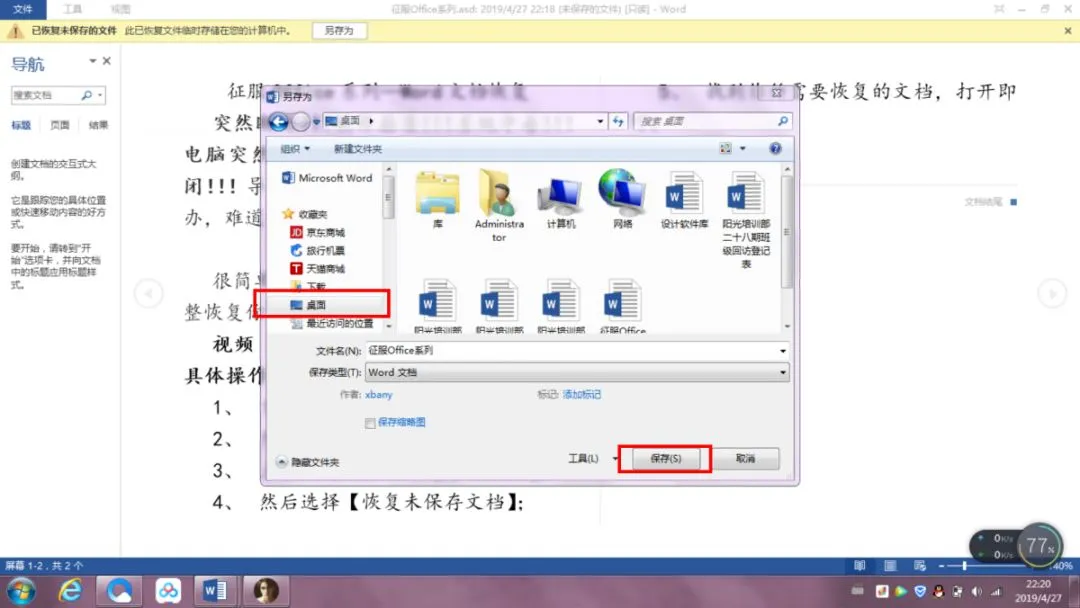Expand the navigation pane options arrow
This screenshot has height=608, width=1080.
coord(92,61)
